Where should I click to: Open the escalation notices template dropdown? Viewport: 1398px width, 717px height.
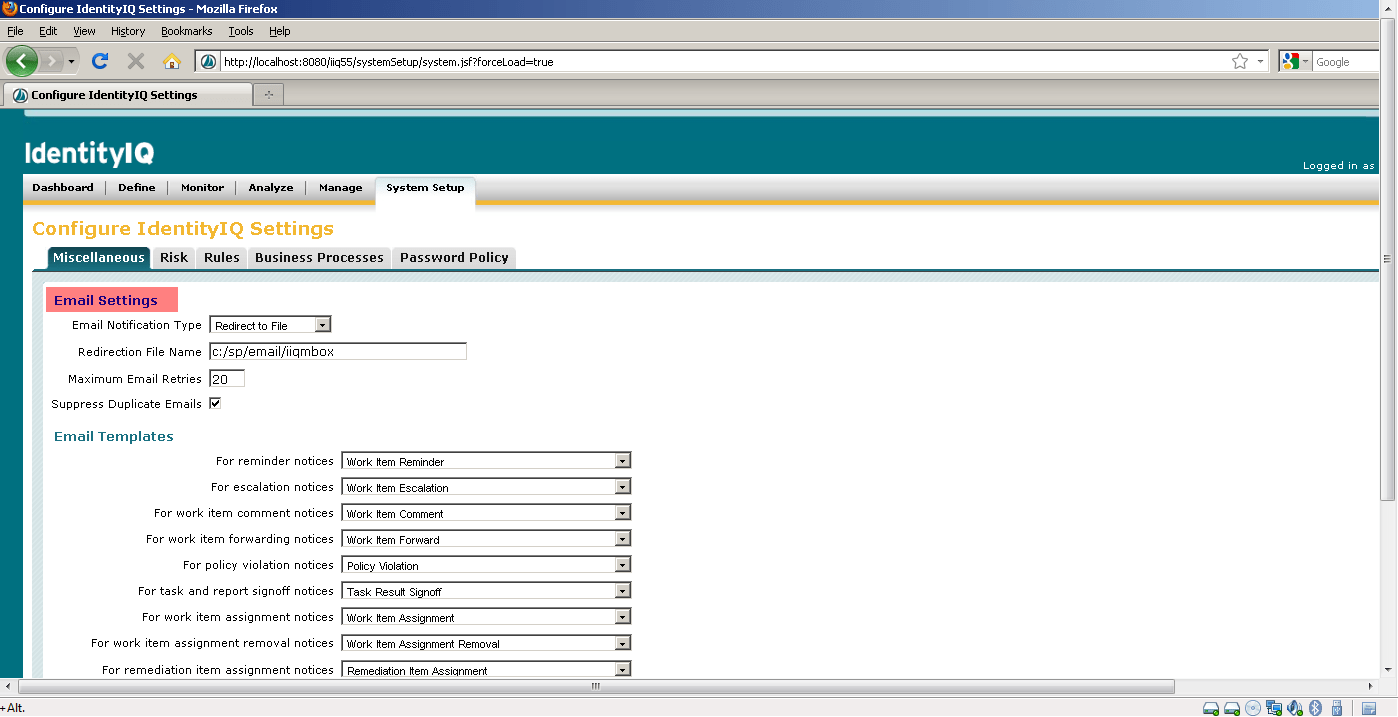pyautogui.click(x=486, y=487)
